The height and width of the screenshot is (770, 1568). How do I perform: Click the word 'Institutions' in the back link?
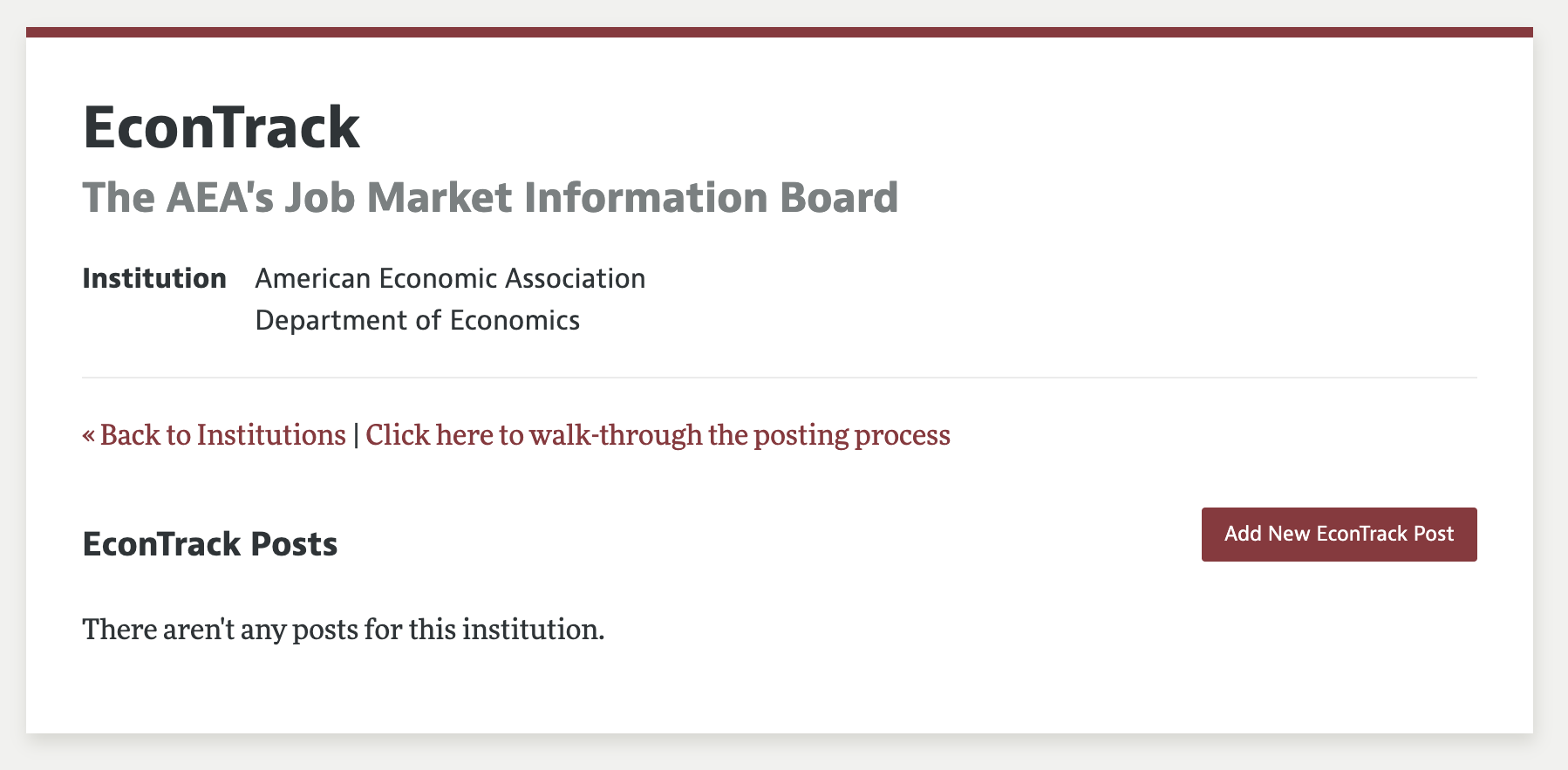point(271,434)
